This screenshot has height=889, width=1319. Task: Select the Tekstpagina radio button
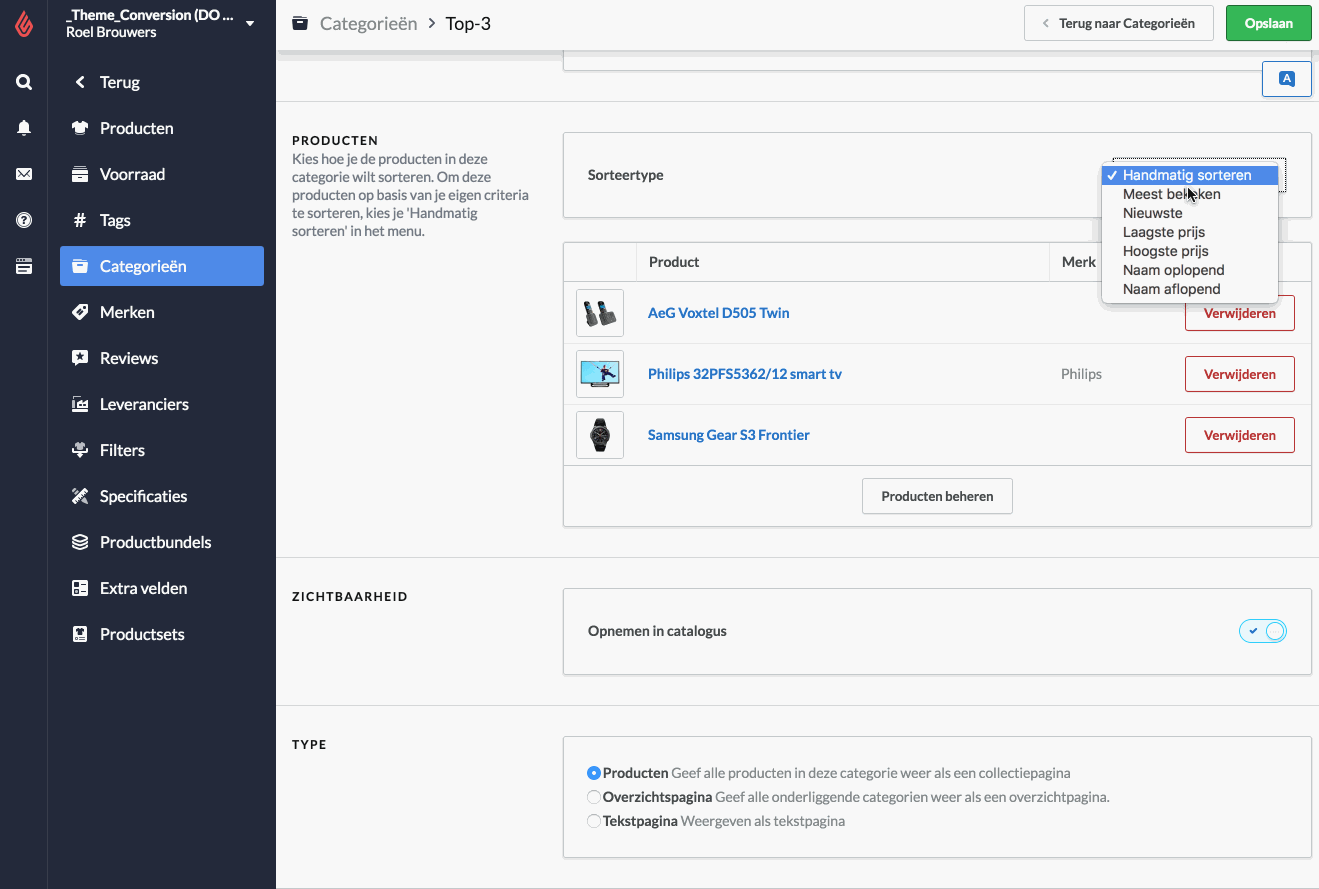pyautogui.click(x=594, y=821)
